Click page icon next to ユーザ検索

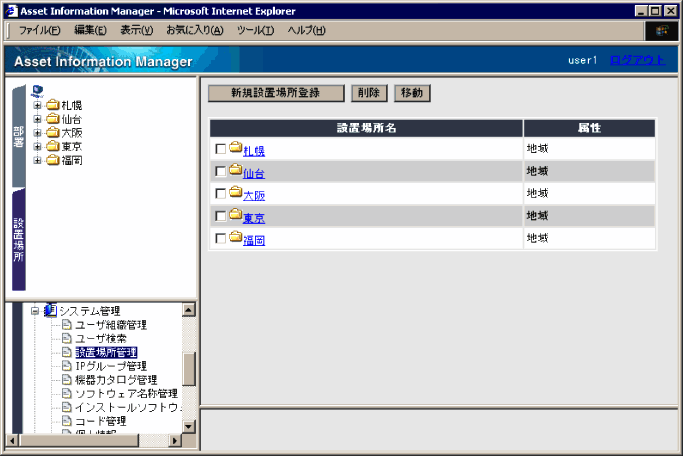(66, 338)
